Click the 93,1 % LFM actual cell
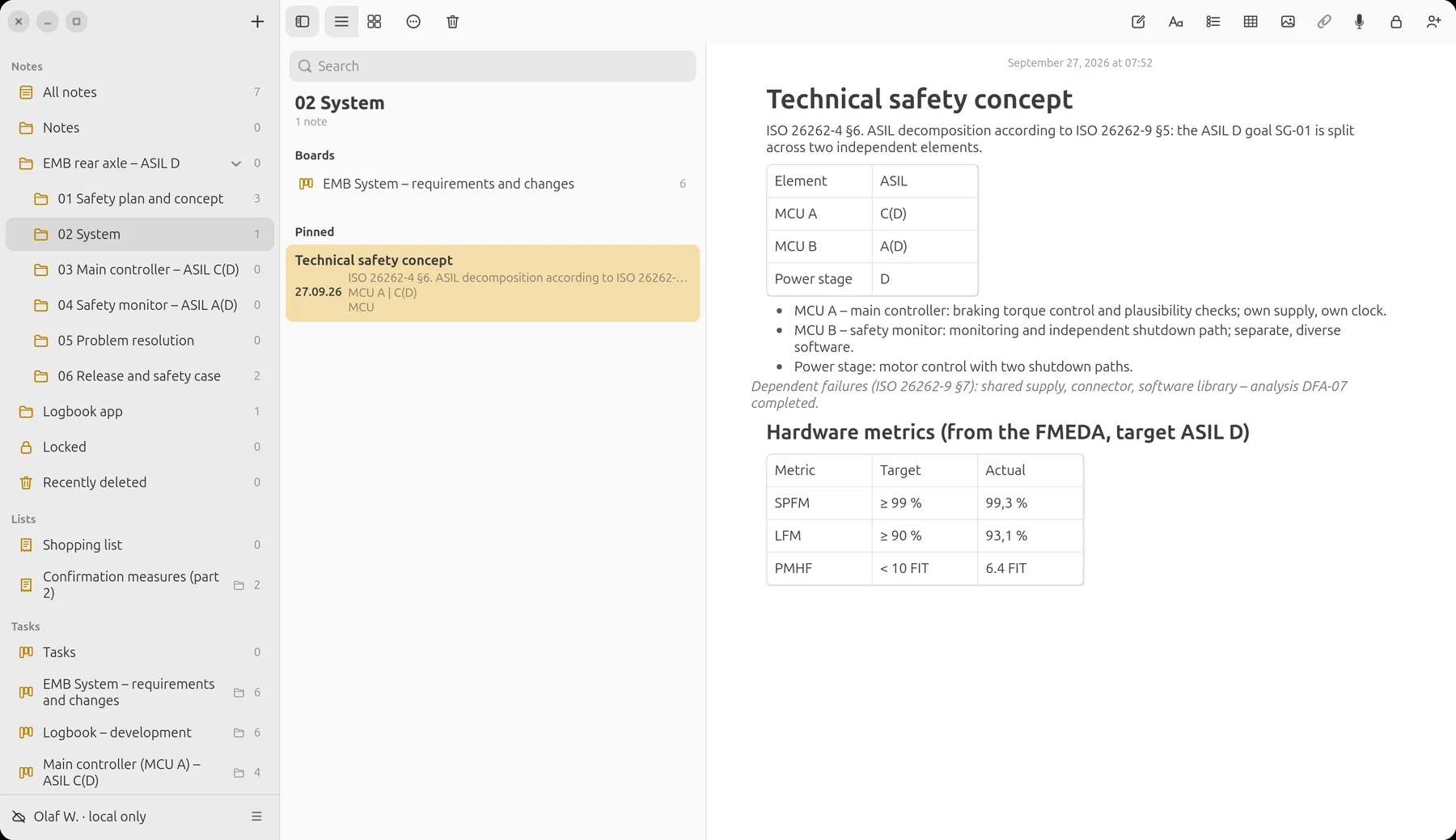 (x=1030, y=536)
